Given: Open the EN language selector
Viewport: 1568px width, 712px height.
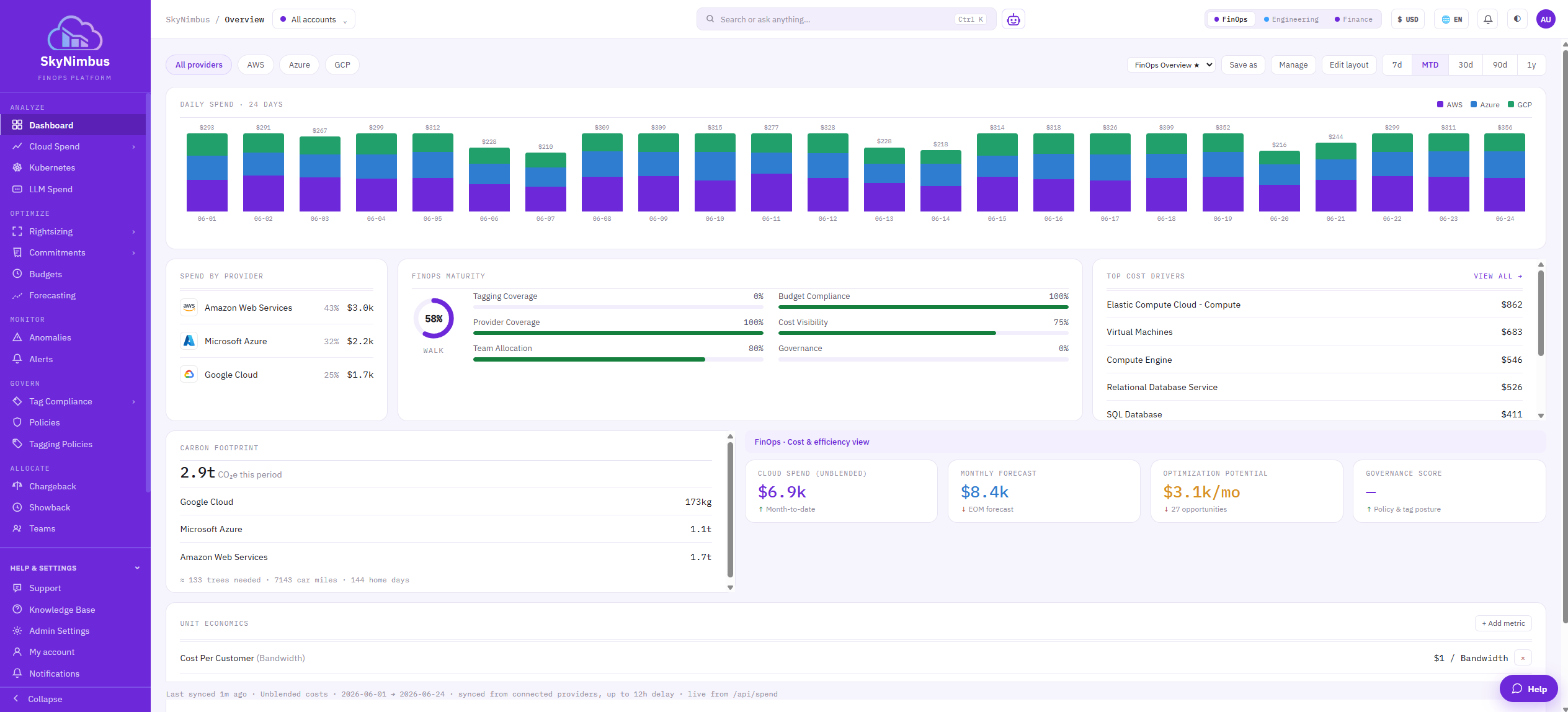Looking at the screenshot, I should 1451,19.
